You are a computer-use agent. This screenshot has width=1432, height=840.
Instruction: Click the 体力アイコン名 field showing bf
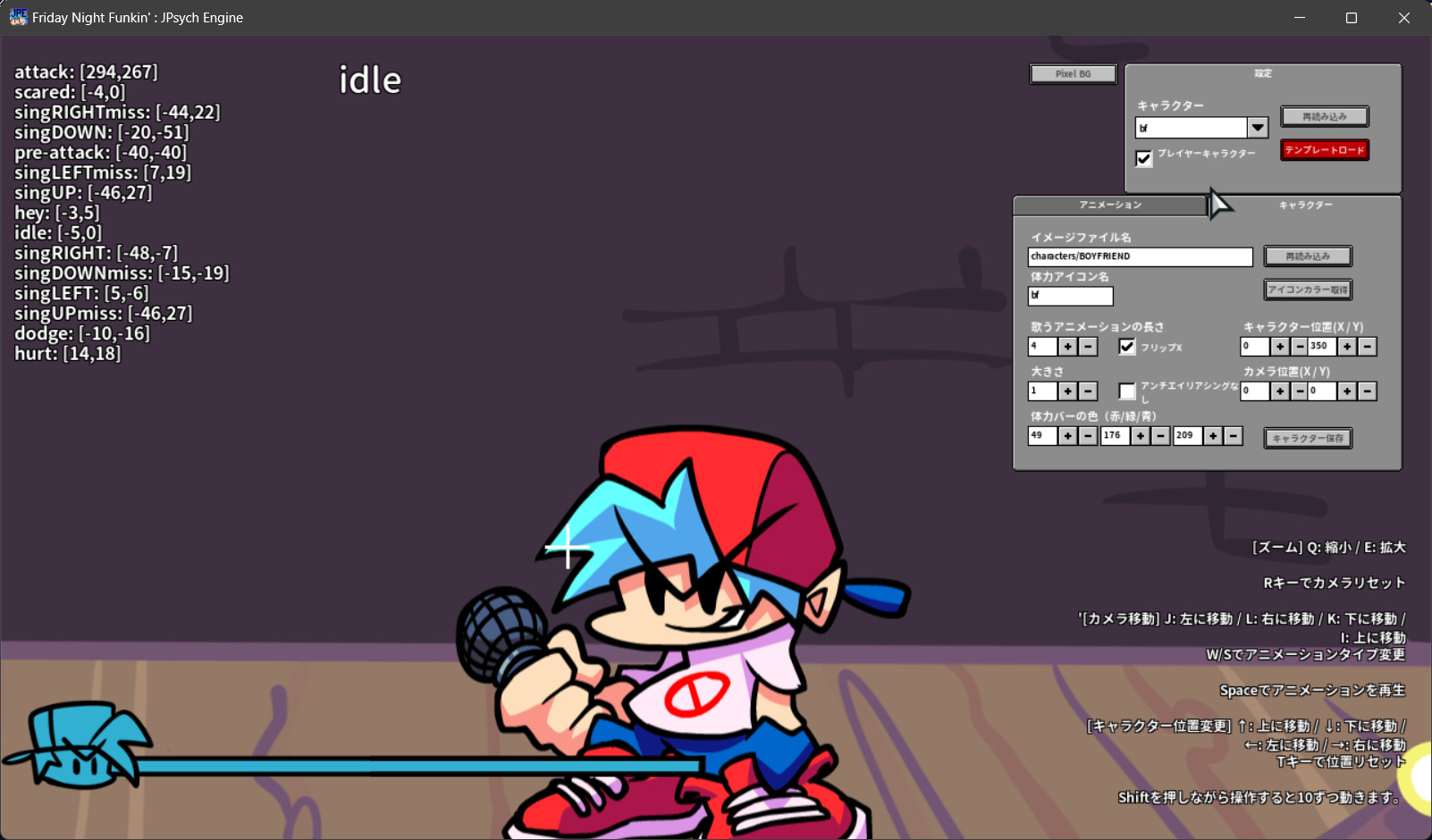1070,296
